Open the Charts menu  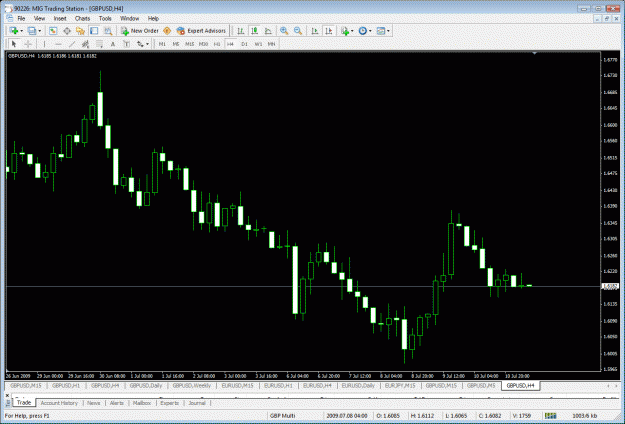pos(82,18)
